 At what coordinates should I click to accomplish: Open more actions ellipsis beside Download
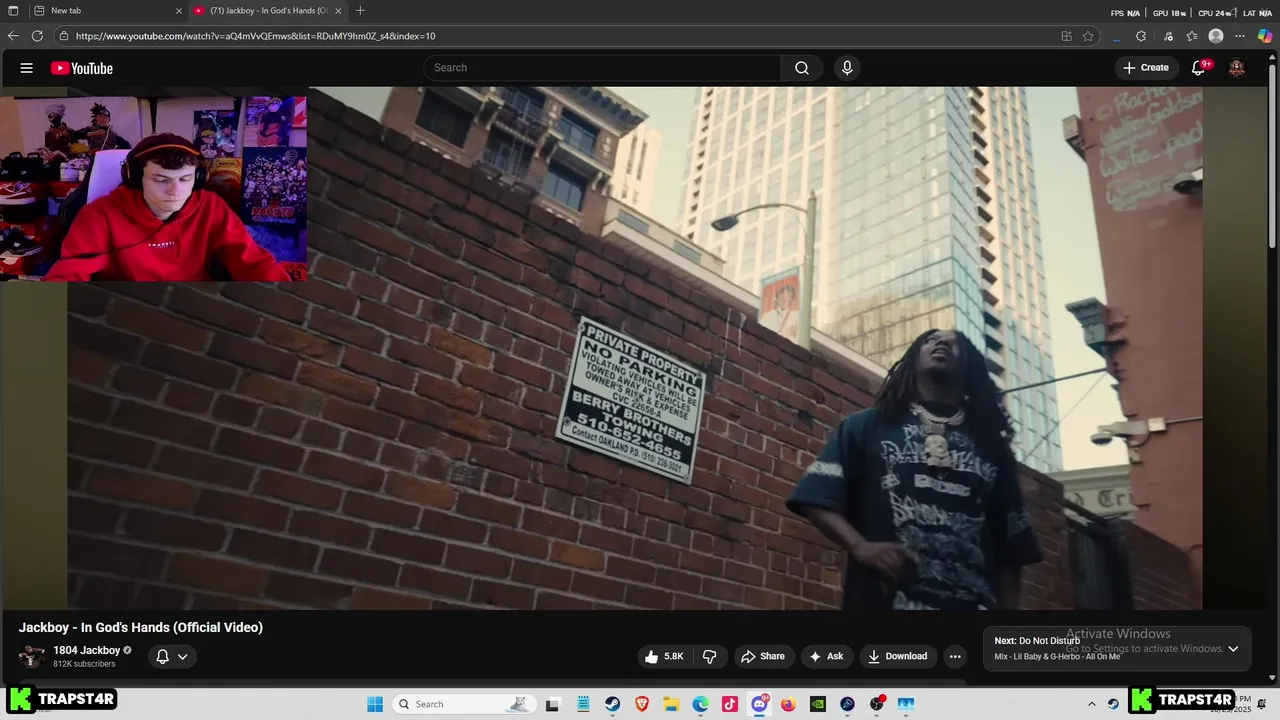pos(955,656)
